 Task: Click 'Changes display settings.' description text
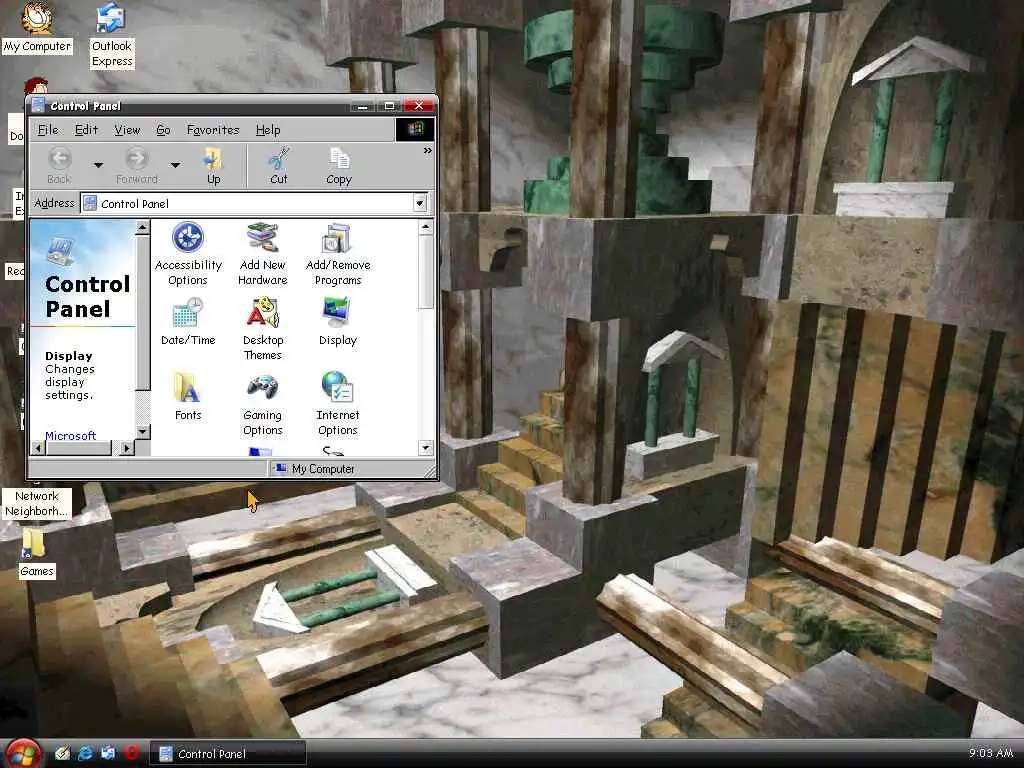pos(70,382)
